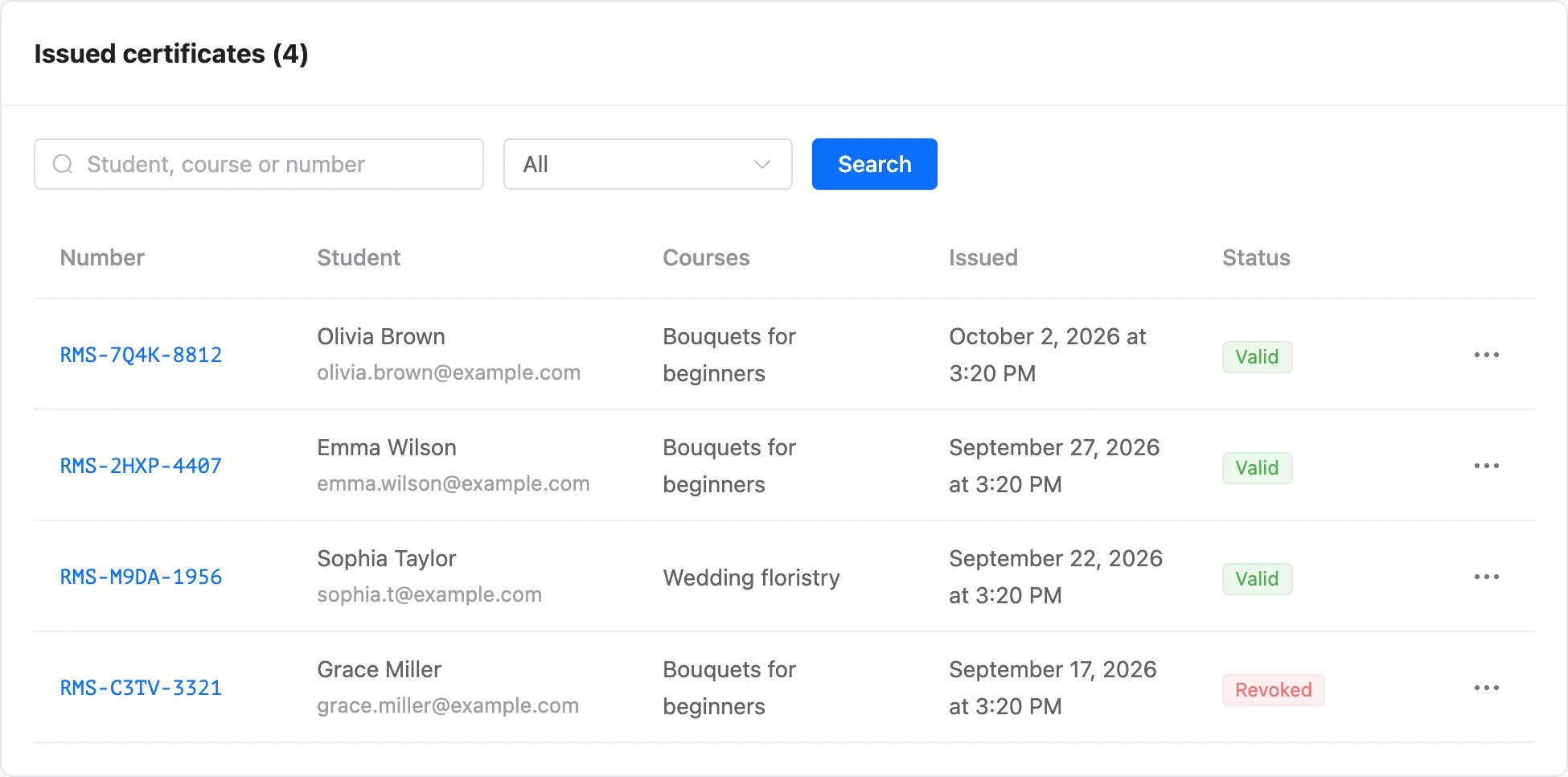Viewport: 1568px width, 777px height.
Task: Click the September 22, 2026 issue date
Action: [1056, 577]
